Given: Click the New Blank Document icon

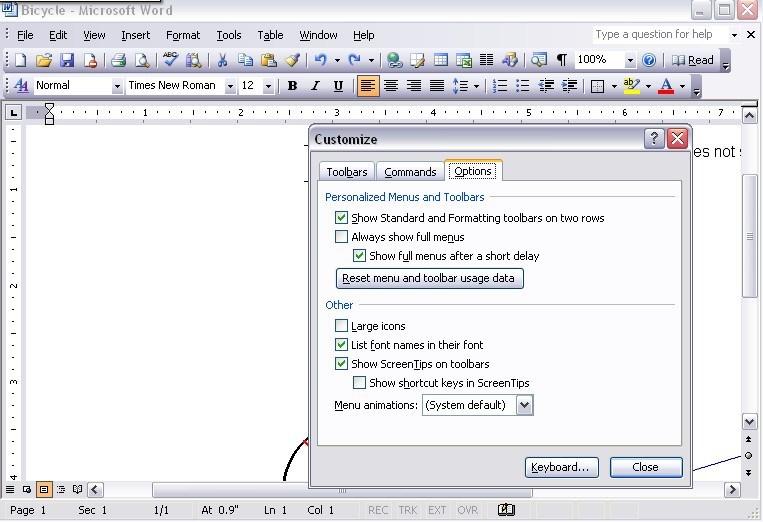Looking at the screenshot, I should [20, 60].
